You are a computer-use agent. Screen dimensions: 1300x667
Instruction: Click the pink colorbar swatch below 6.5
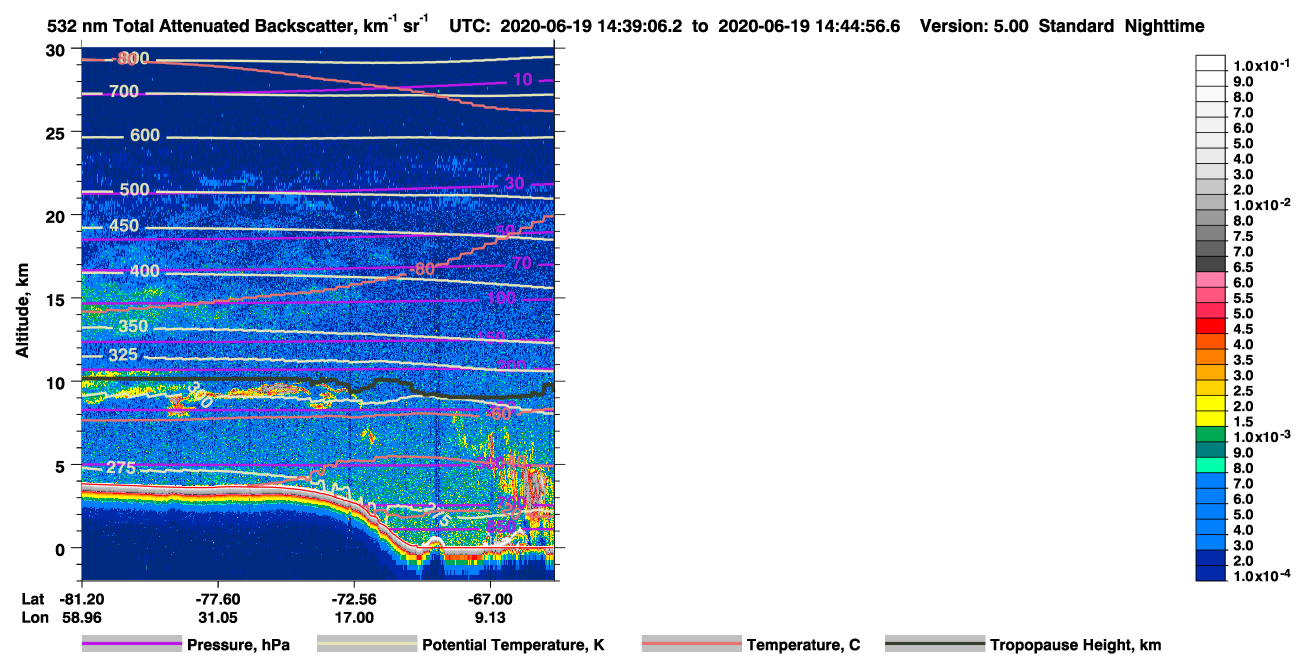[x=1211, y=279]
